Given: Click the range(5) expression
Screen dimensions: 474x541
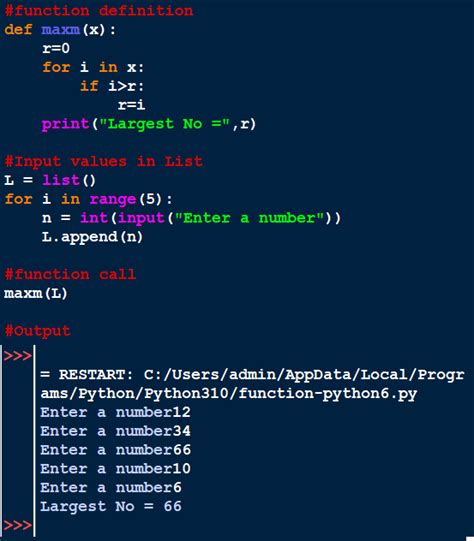Looking at the screenshot, I should (x=126, y=199).
